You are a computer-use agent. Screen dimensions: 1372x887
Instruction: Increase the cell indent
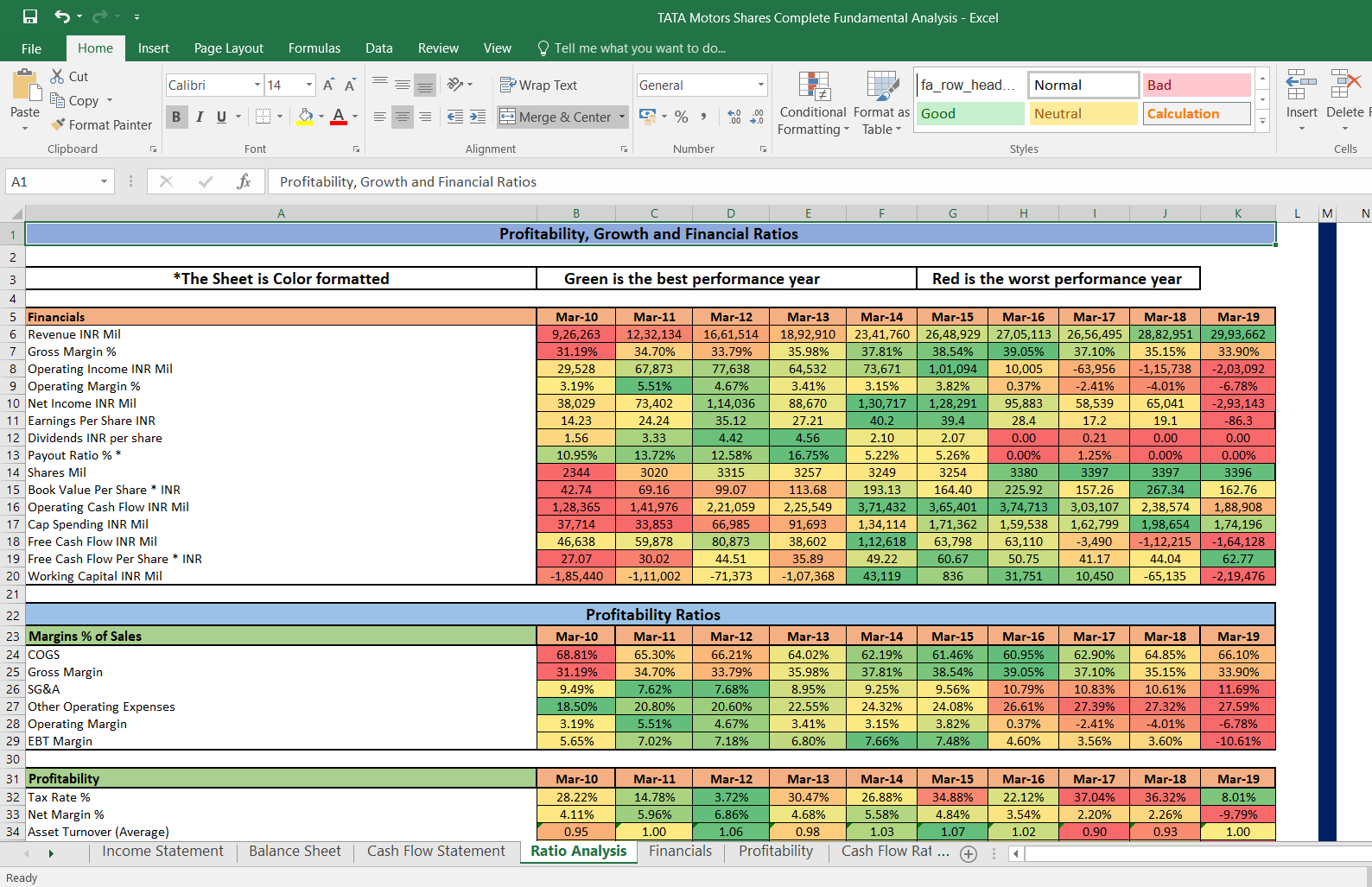click(478, 117)
